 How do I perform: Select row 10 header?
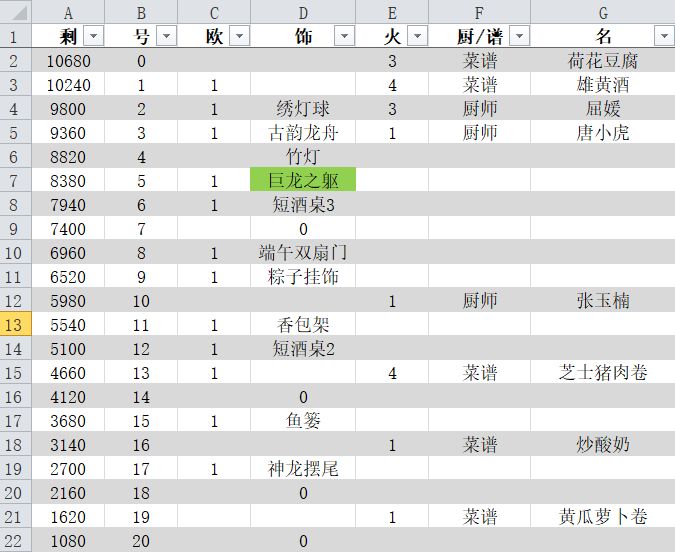coord(15,252)
